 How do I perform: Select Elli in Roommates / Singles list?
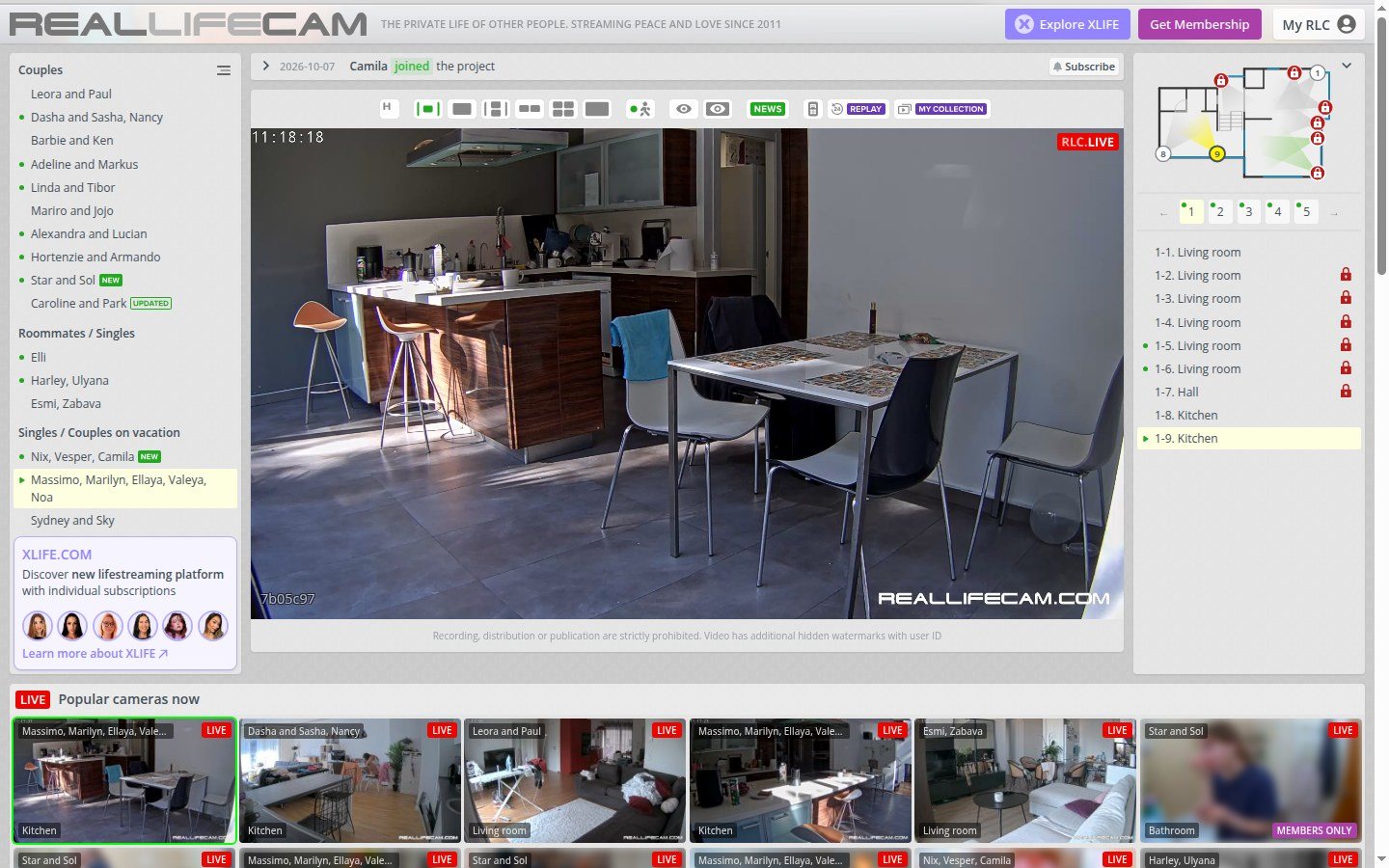(39, 358)
